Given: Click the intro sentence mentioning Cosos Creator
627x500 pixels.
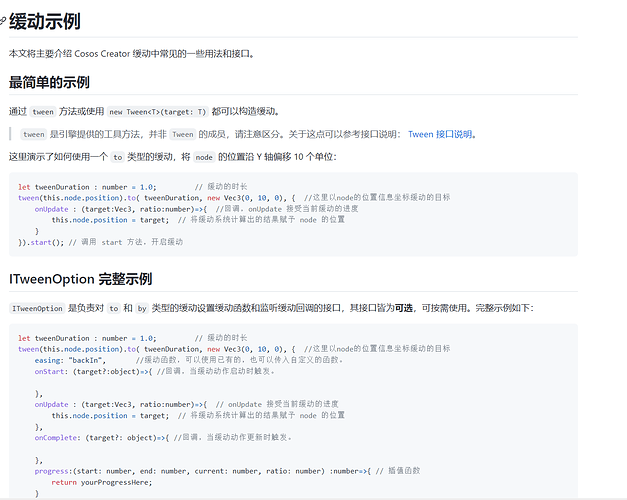Looking at the screenshot, I should [132, 54].
